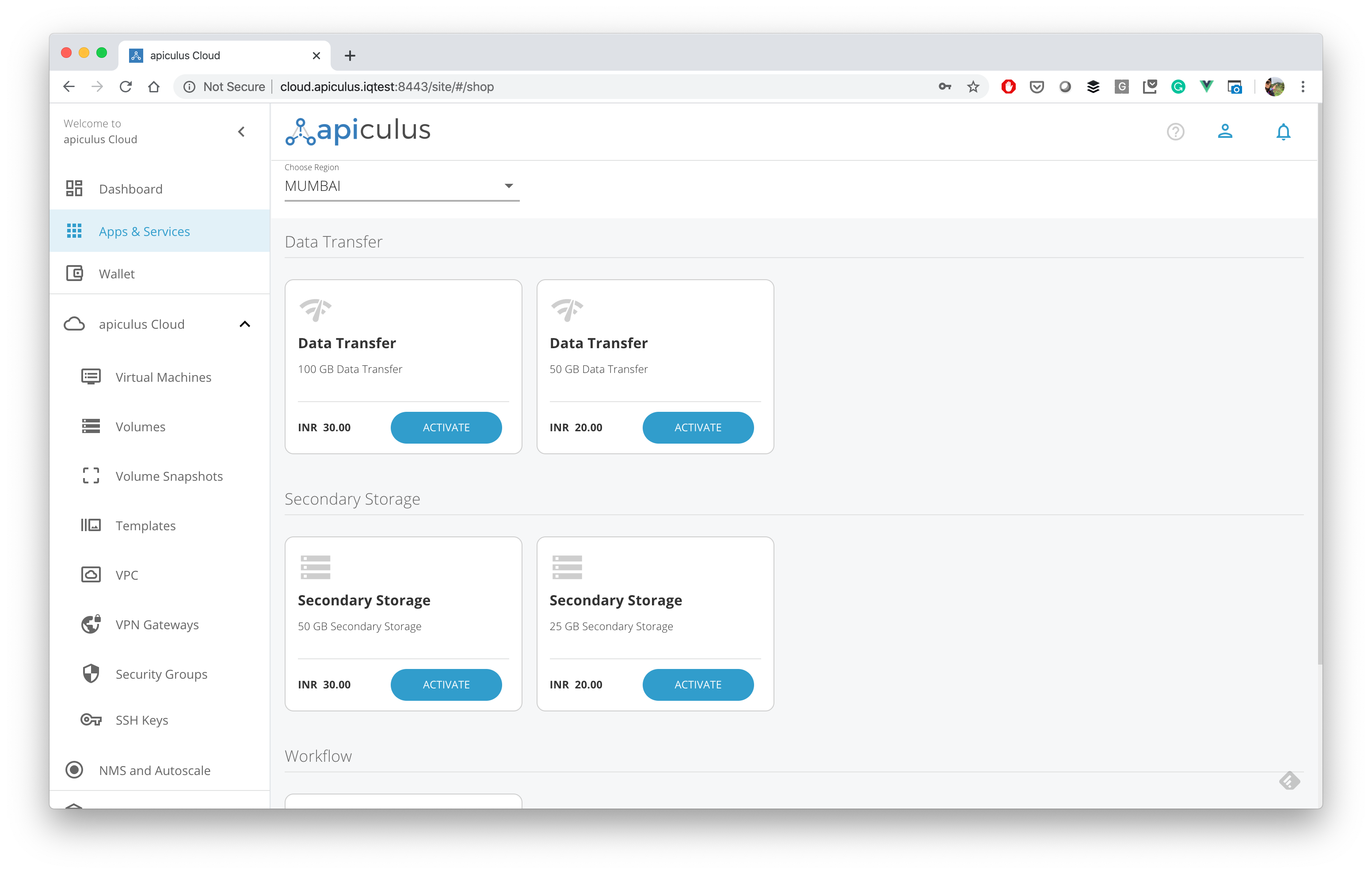Open the Choose Region MUMBAI dropdown
Viewport: 1372px width, 874px height.
(x=402, y=186)
